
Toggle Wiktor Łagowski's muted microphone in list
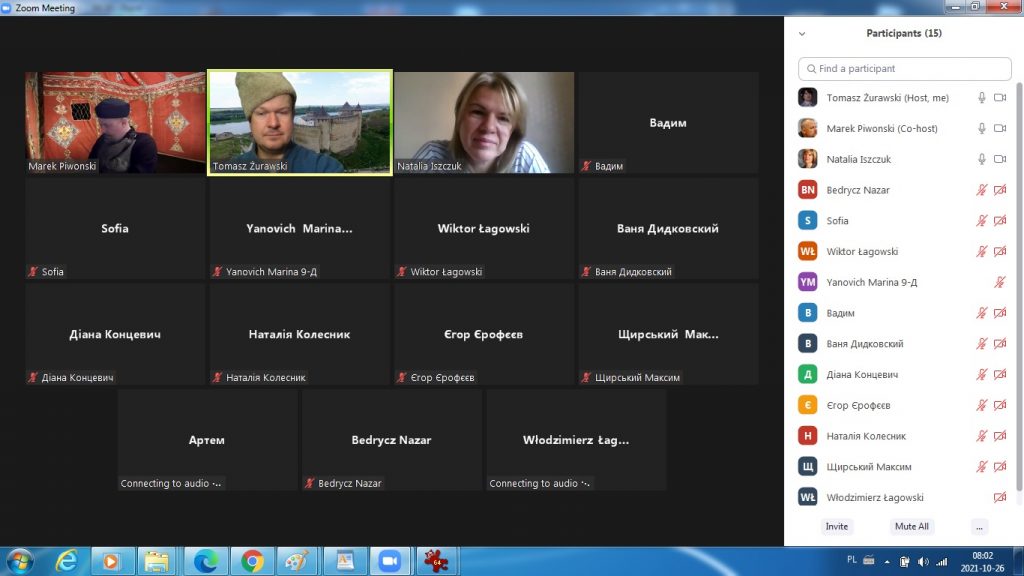982,252
